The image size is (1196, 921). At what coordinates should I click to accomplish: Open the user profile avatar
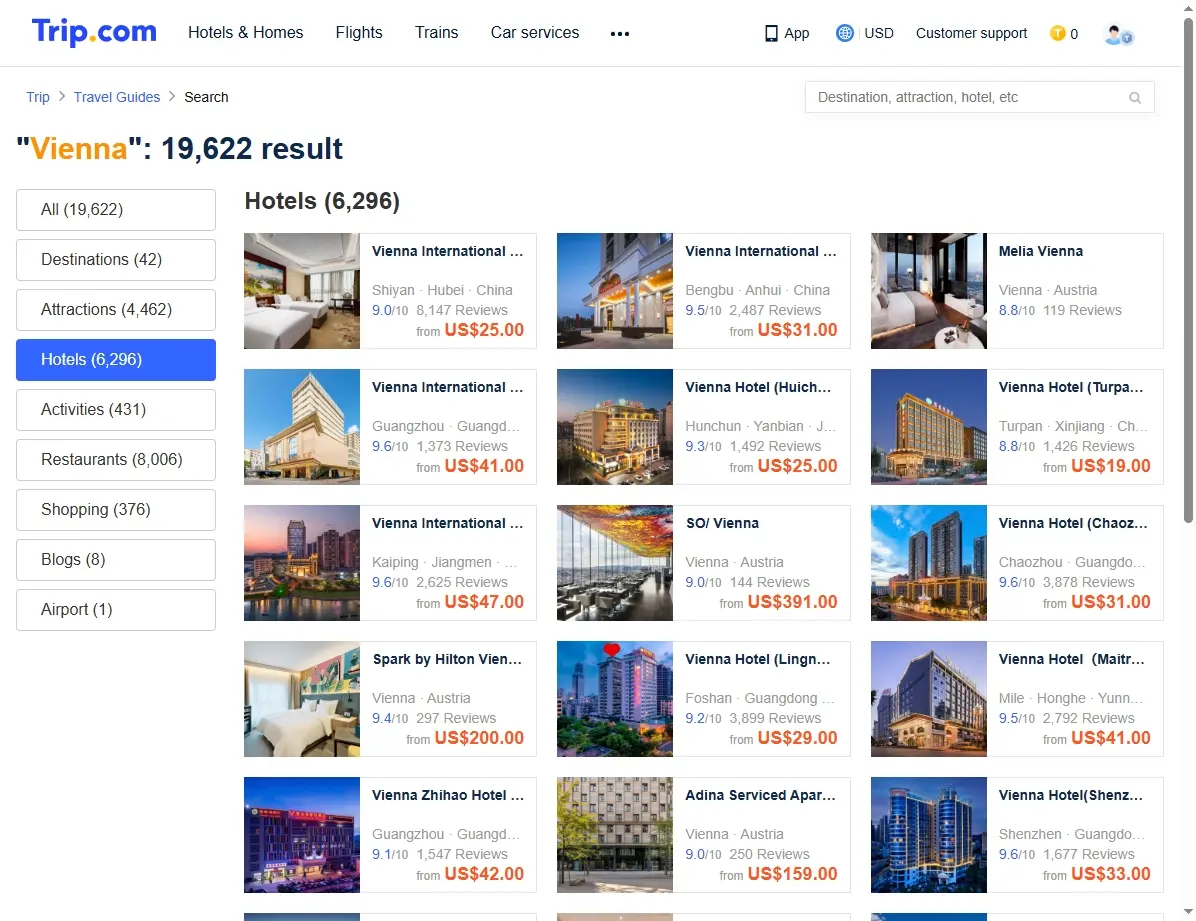point(1118,34)
